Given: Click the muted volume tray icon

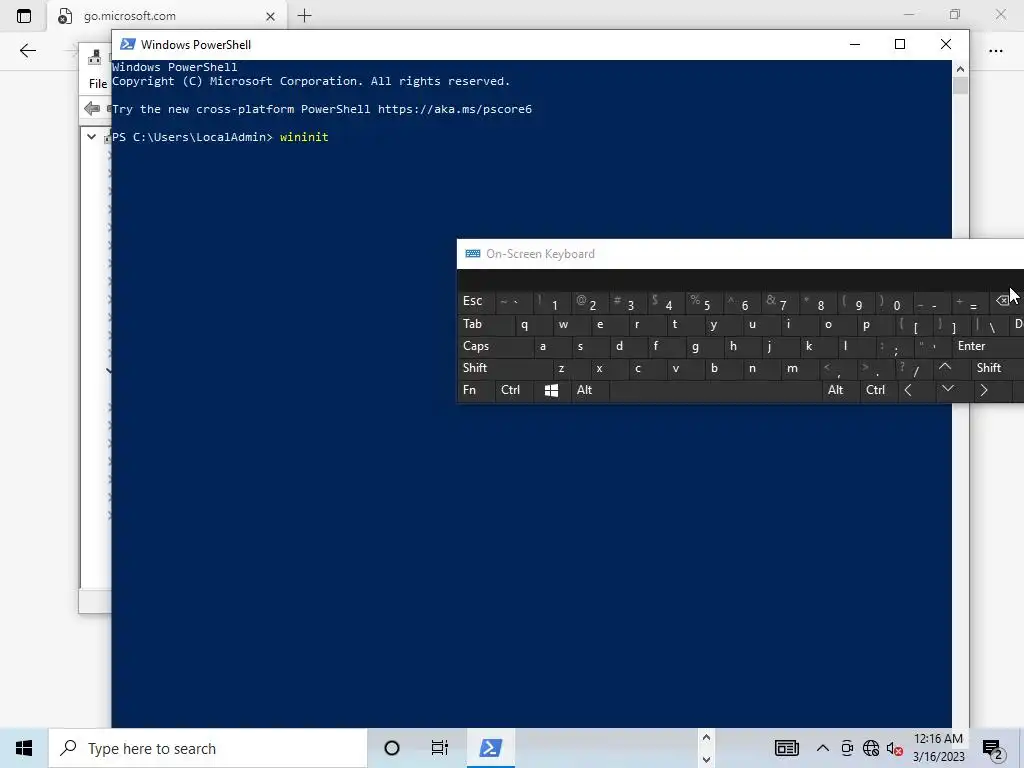Looking at the screenshot, I should coord(895,748).
